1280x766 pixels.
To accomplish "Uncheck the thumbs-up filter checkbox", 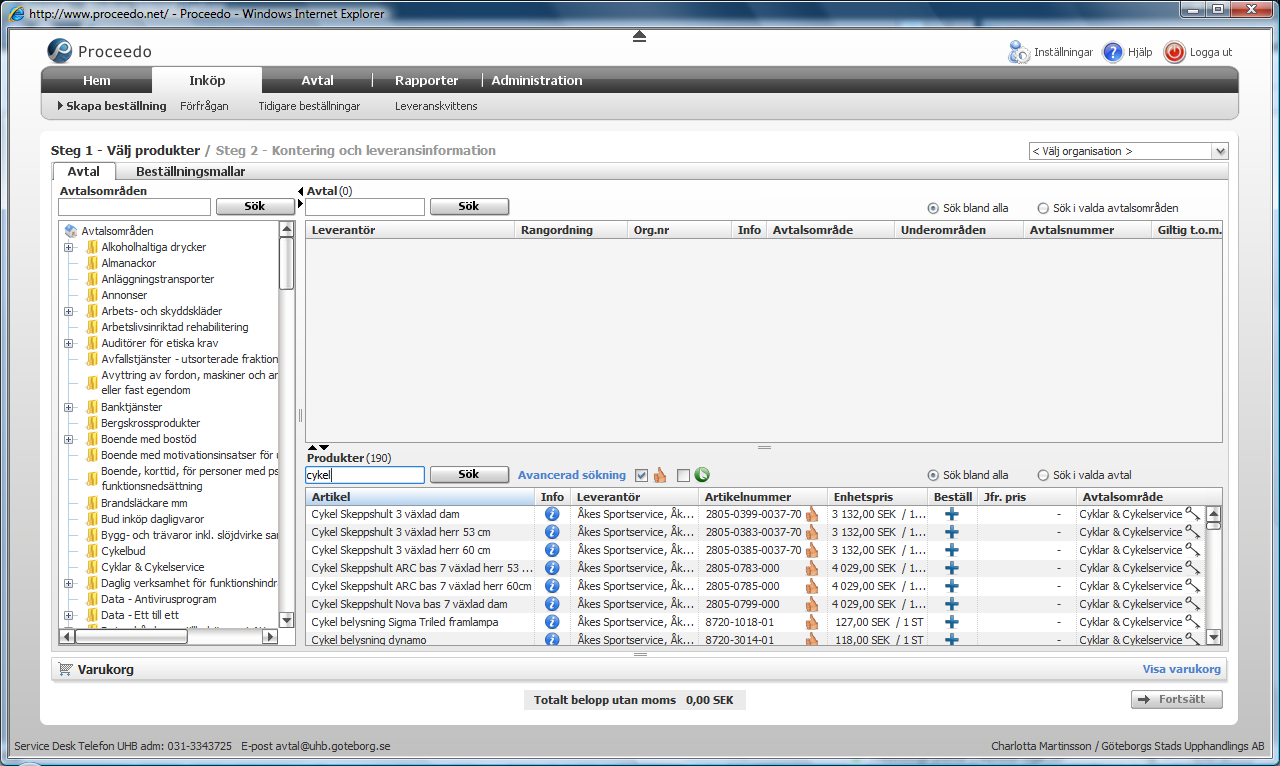I will [x=641, y=475].
